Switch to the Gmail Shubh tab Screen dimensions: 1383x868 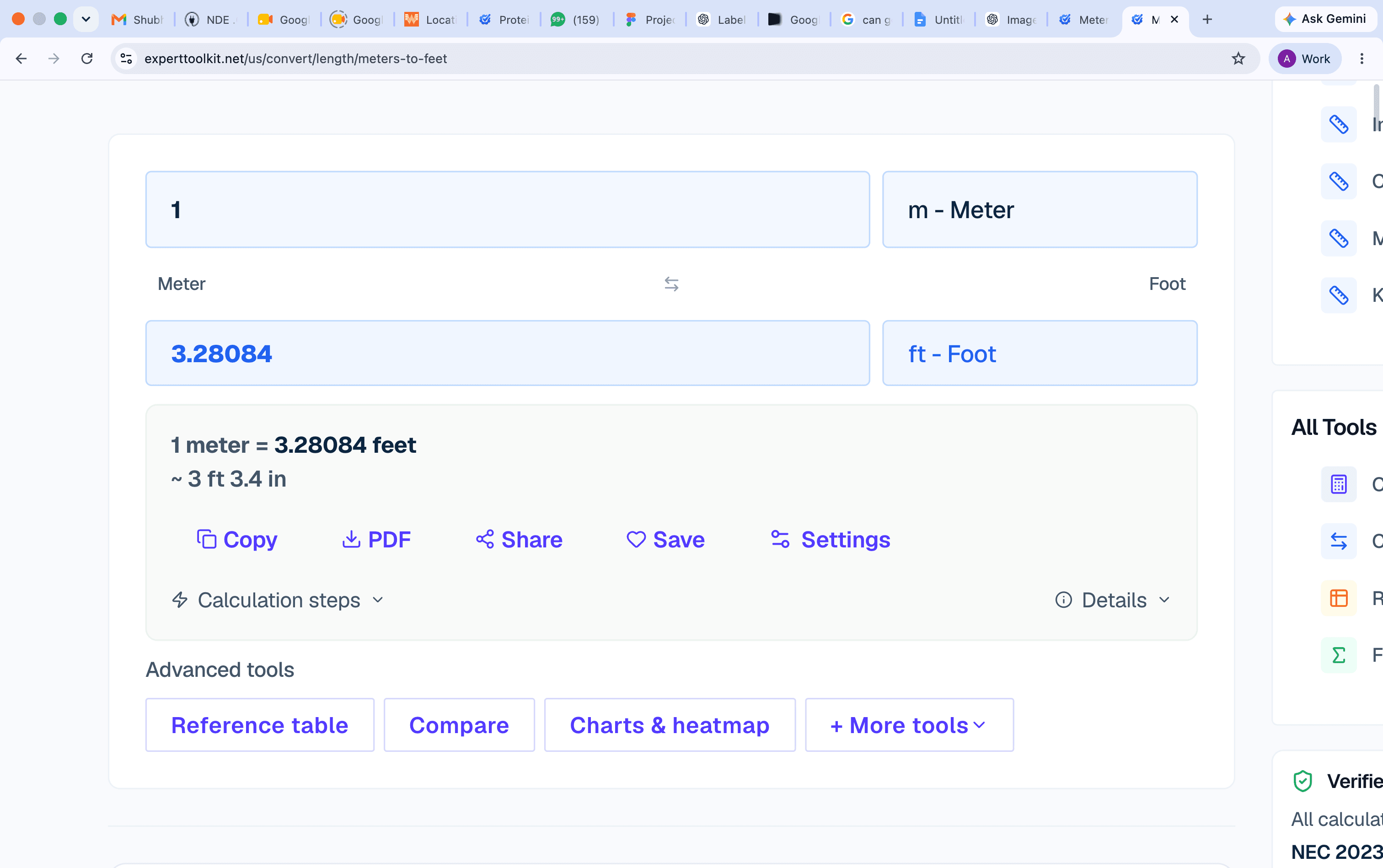click(x=138, y=20)
